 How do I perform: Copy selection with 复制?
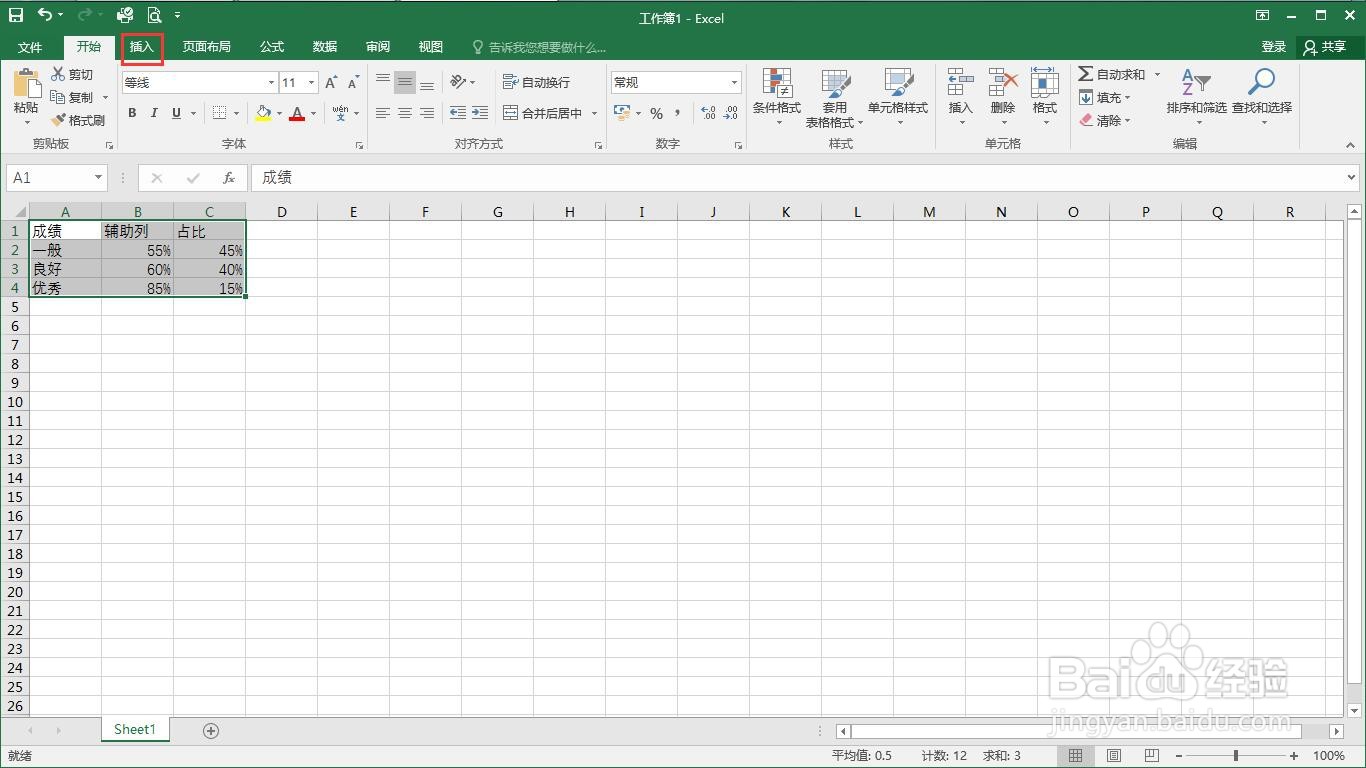72,97
